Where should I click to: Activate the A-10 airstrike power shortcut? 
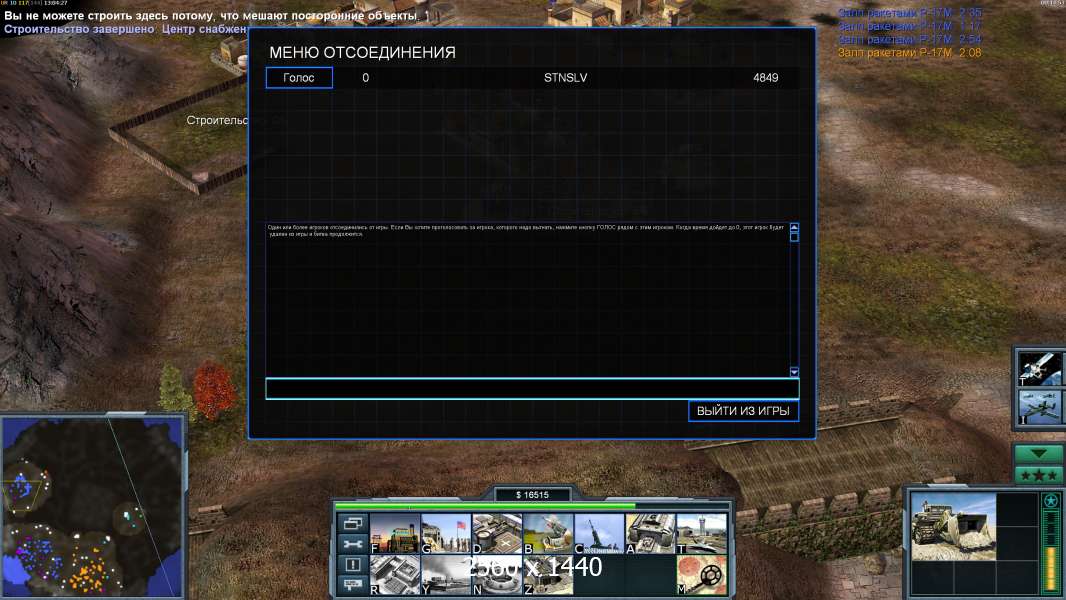tap(1040, 407)
